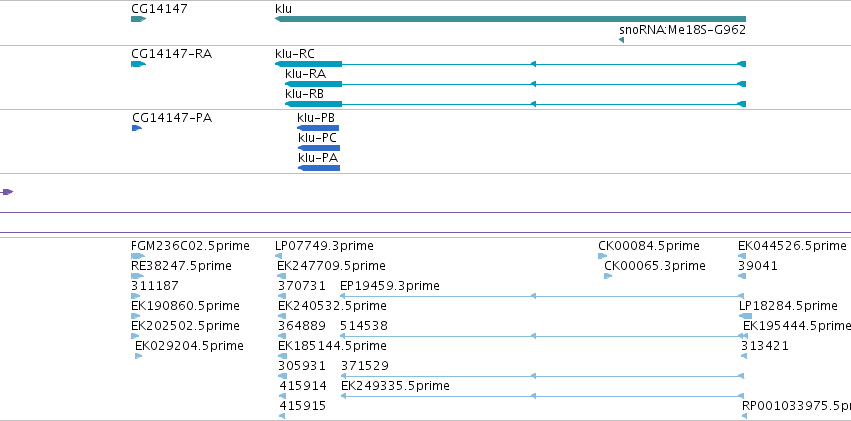This screenshot has width=851, height=421.
Task: Click the purple arrow at left edge
Action: tap(7, 192)
